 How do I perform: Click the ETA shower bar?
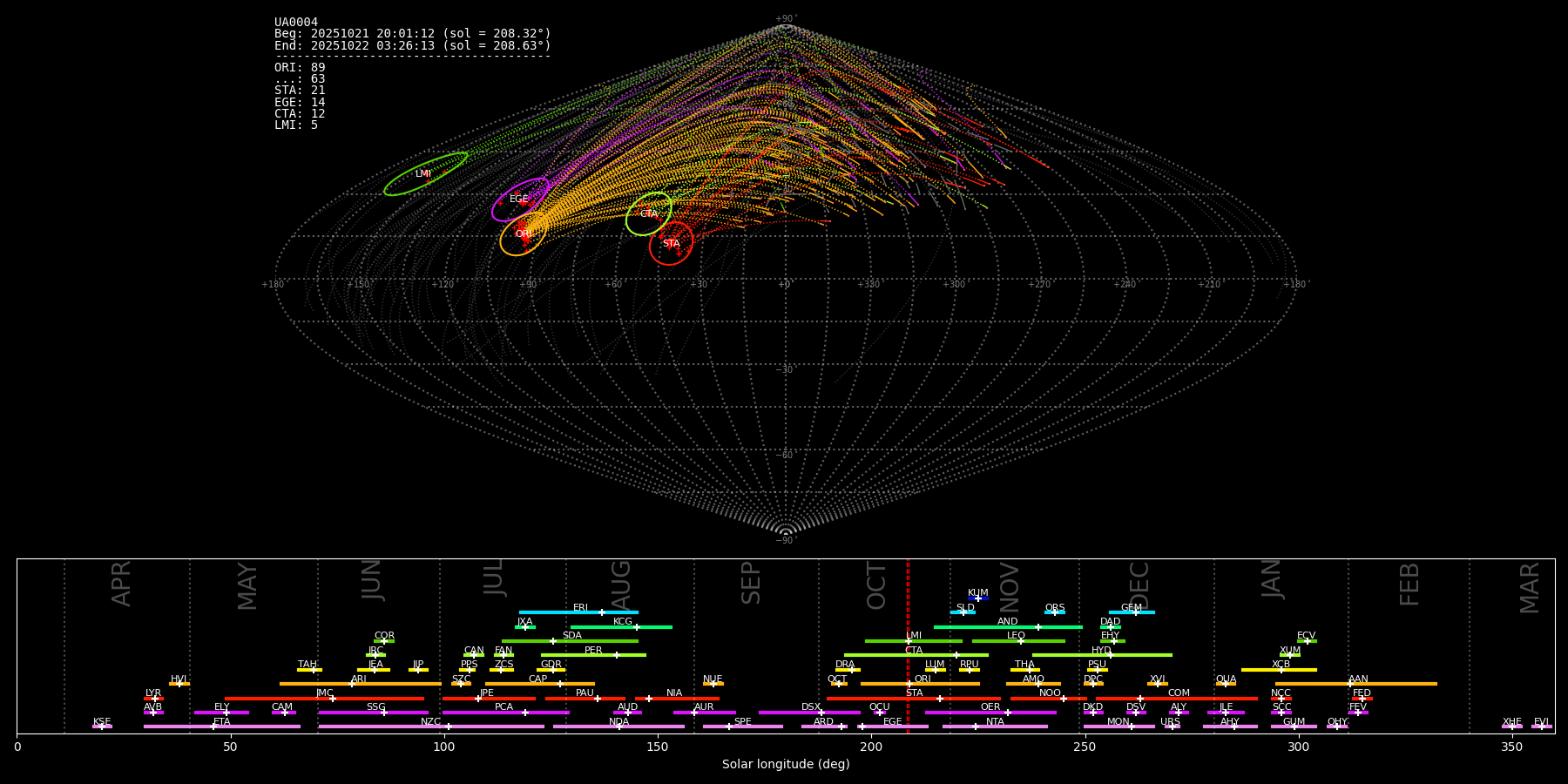click(222, 727)
